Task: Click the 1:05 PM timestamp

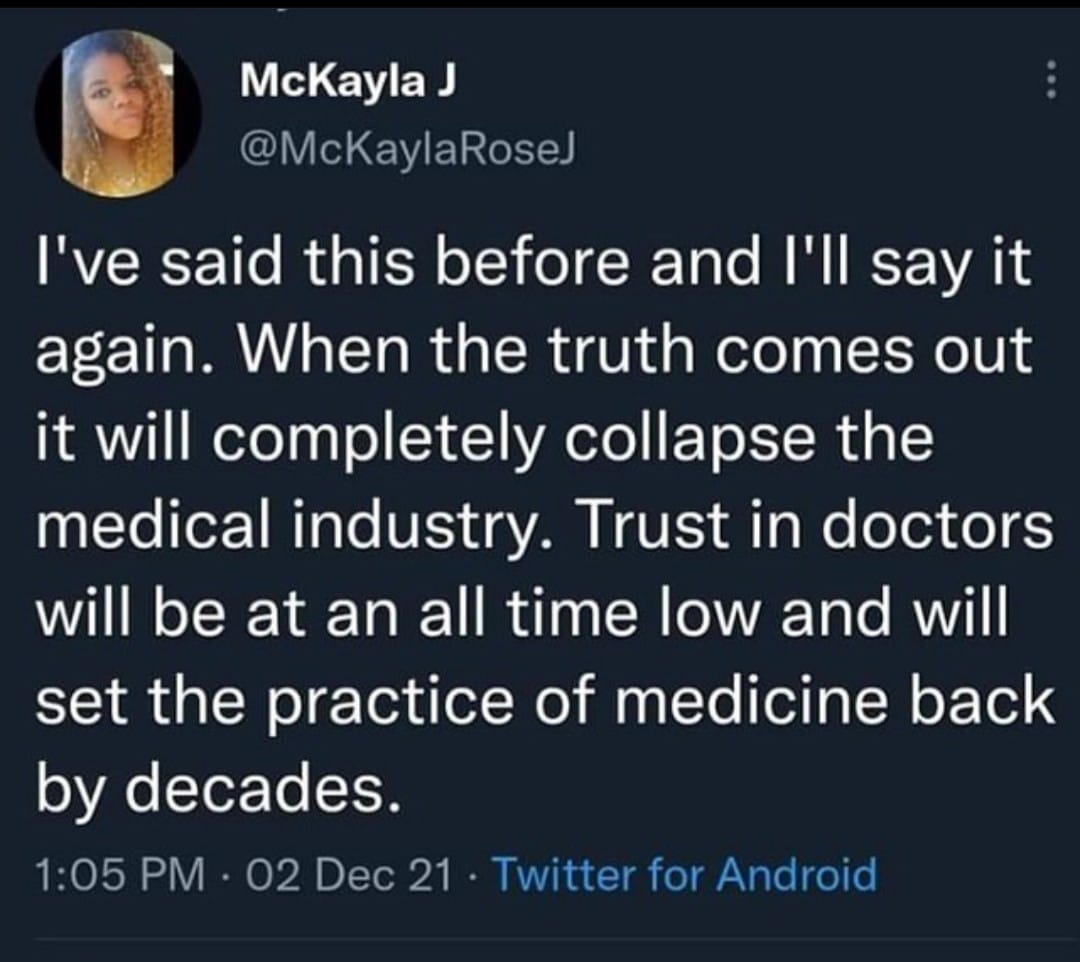Action: point(117,875)
